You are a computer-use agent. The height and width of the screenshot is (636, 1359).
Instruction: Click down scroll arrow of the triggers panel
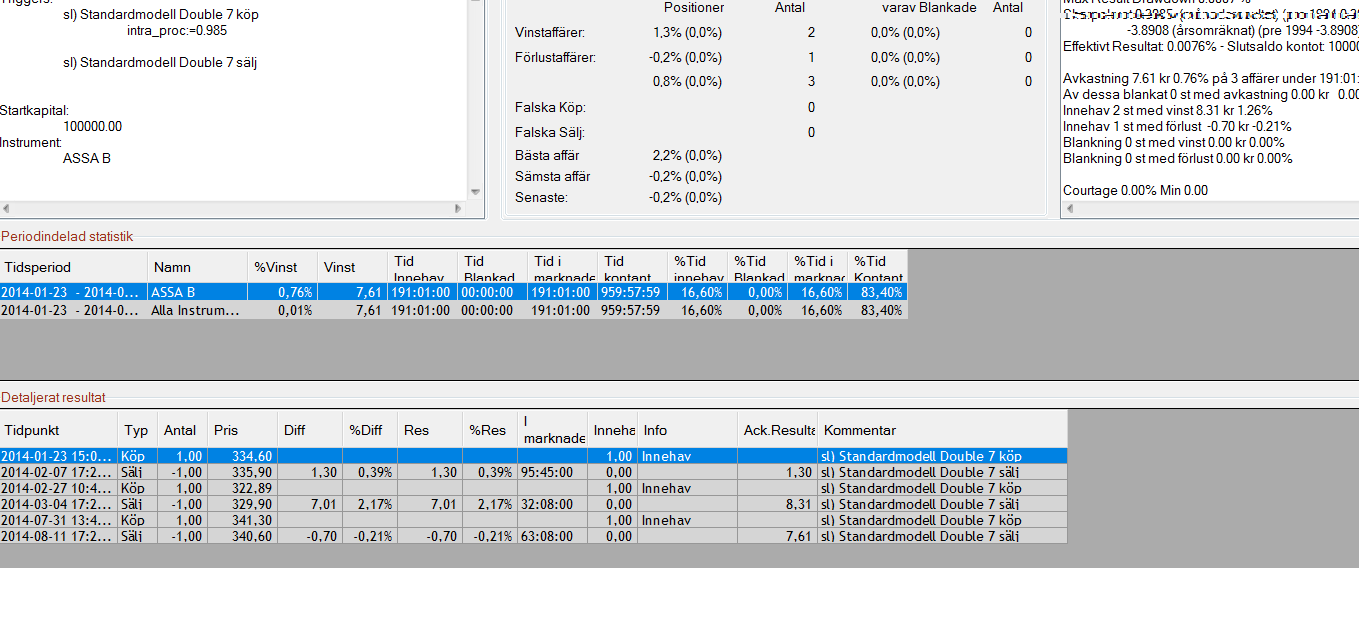point(477,191)
